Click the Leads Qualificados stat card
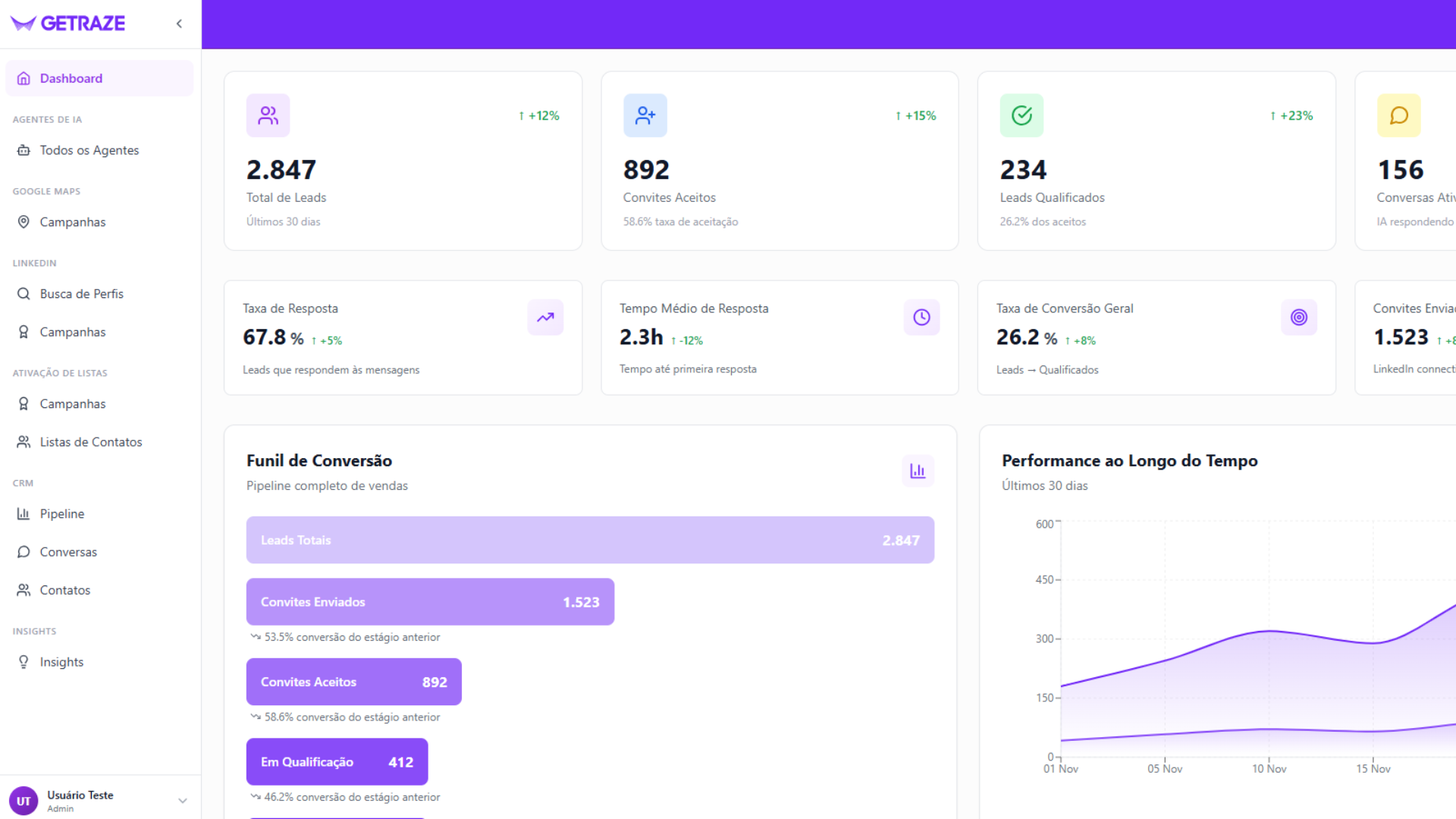This screenshot has height=819, width=1456. pyautogui.click(x=1156, y=160)
